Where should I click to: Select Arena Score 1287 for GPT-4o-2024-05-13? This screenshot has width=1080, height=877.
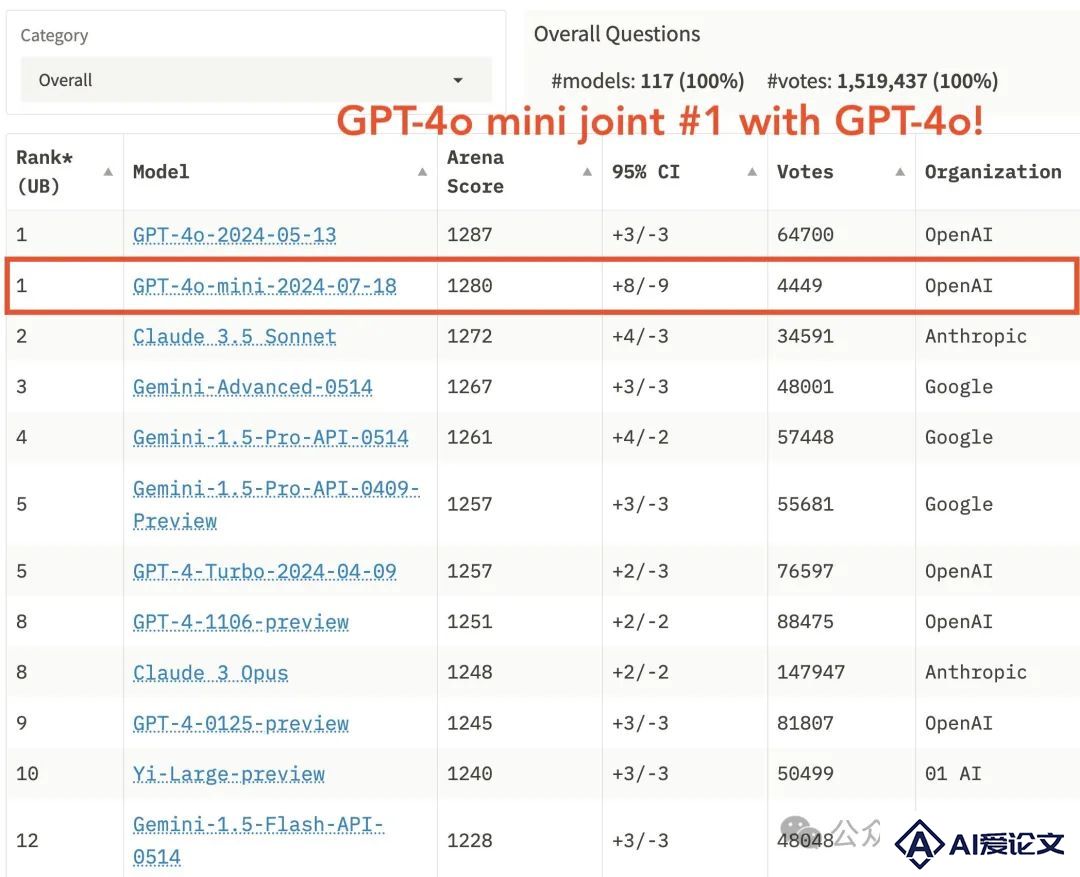pos(470,235)
